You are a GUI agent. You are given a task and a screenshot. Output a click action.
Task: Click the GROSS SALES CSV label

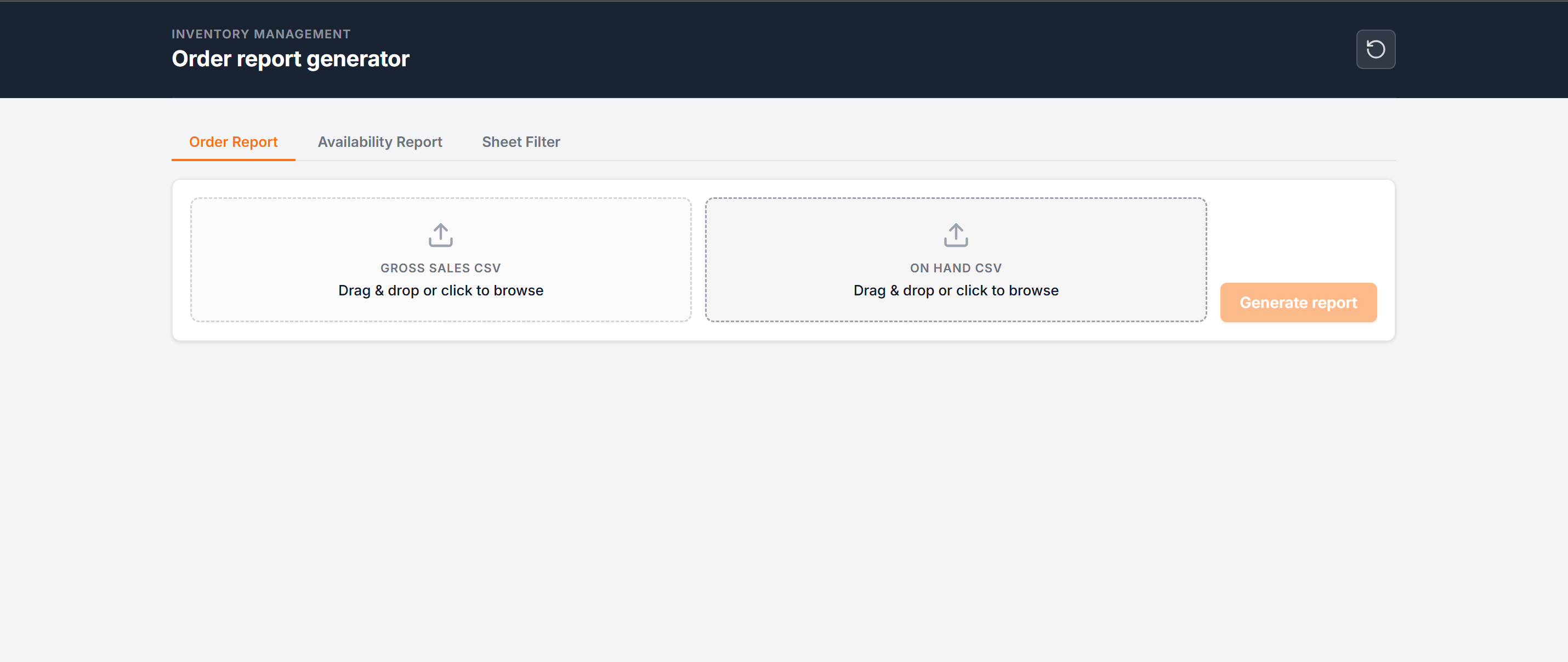(x=441, y=269)
